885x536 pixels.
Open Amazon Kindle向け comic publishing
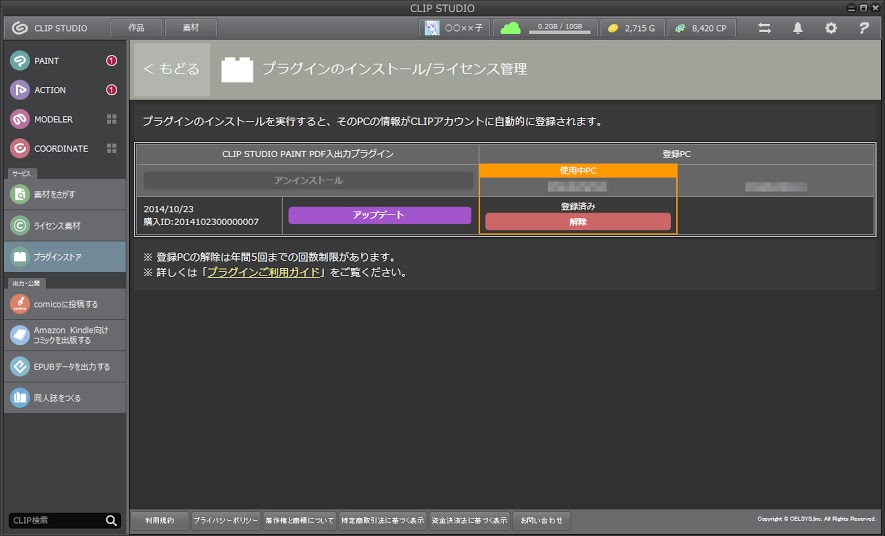(x=65, y=335)
